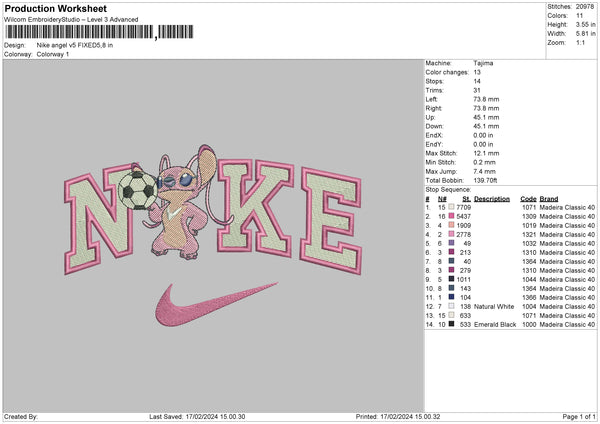Click the 'Emerald Black' description

[x=495, y=324]
